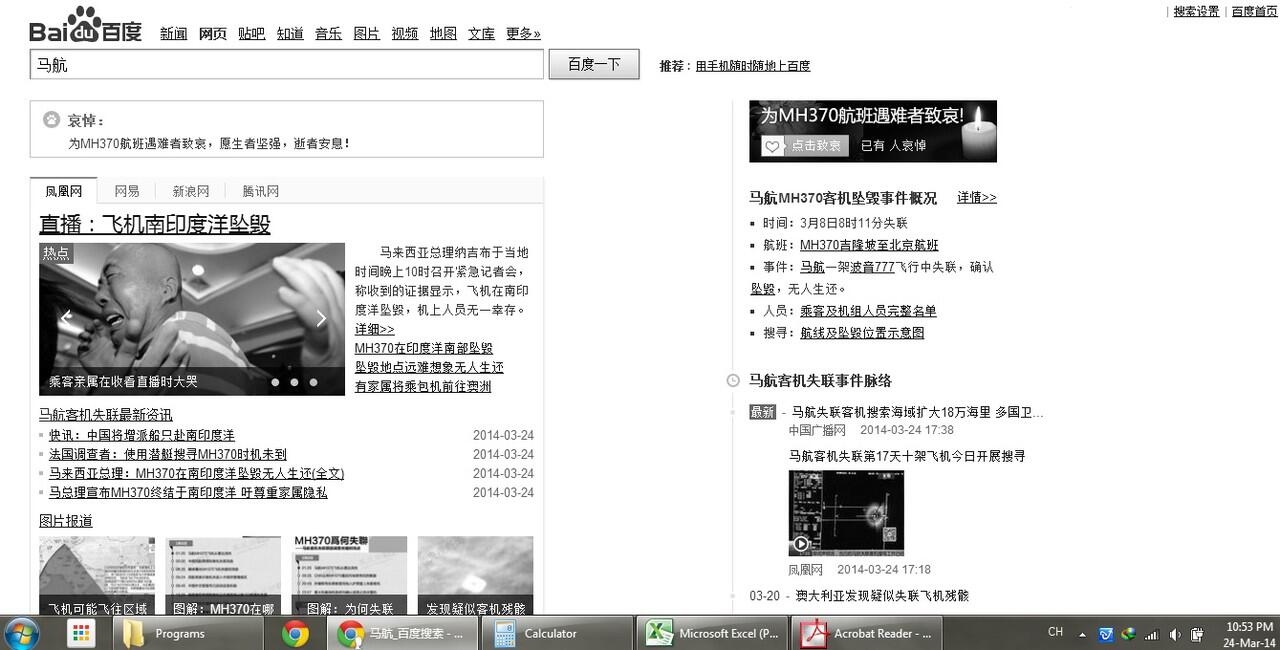Viewport: 1280px width, 650px height.
Task: Open the 详细>> link under the article summary
Action: click(x=375, y=329)
